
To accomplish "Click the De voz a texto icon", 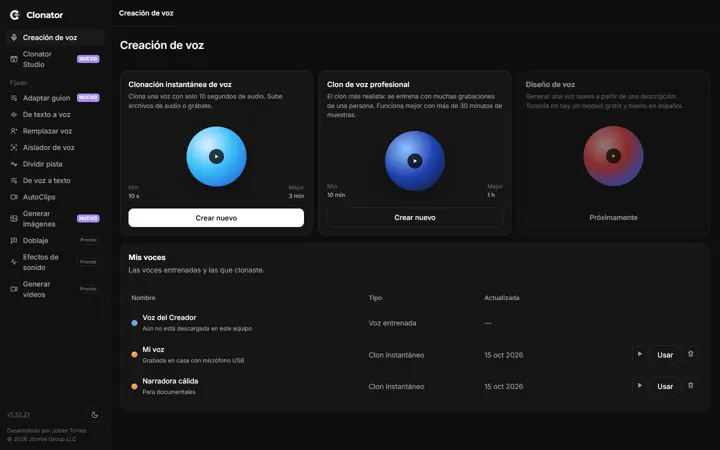I will coord(14,181).
